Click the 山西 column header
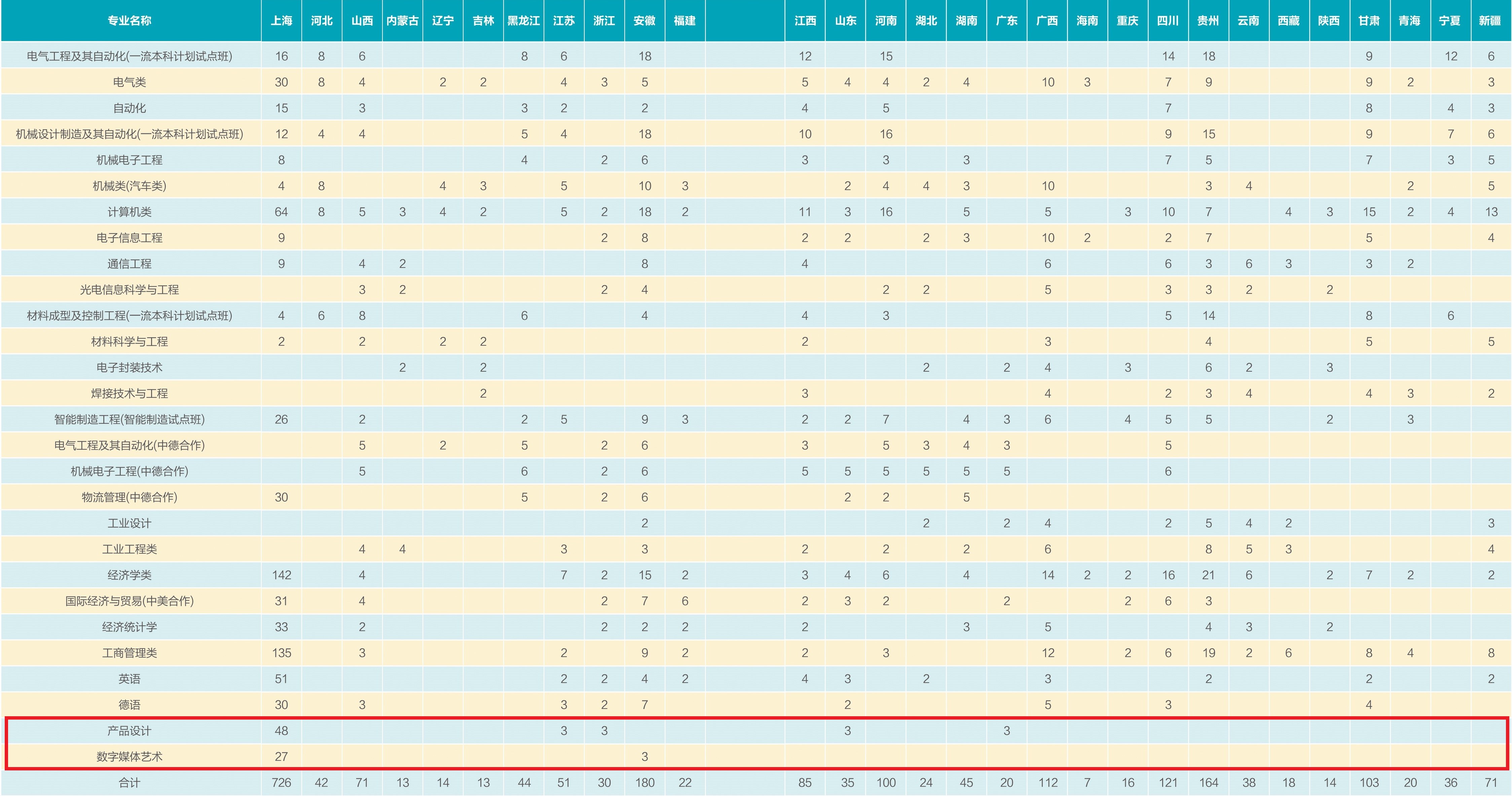 (362, 21)
